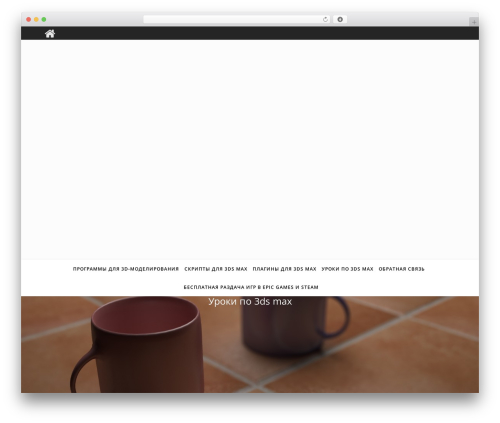500x423 pixels.
Task: Click the Уроки по 3ds max heading
Action: point(250,301)
